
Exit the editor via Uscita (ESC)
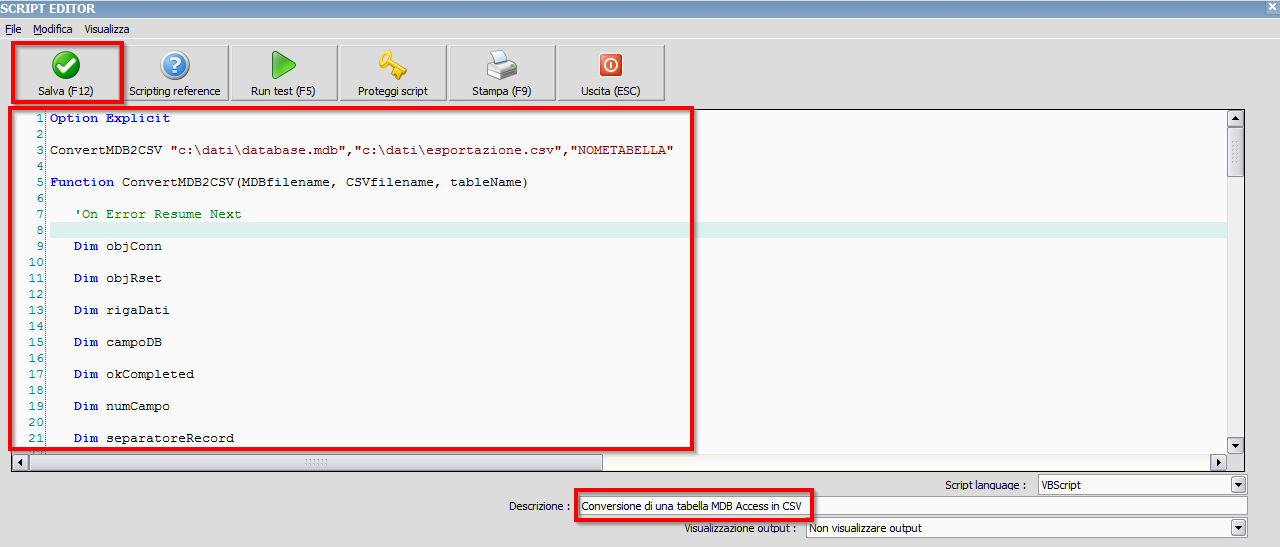point(610,72)
